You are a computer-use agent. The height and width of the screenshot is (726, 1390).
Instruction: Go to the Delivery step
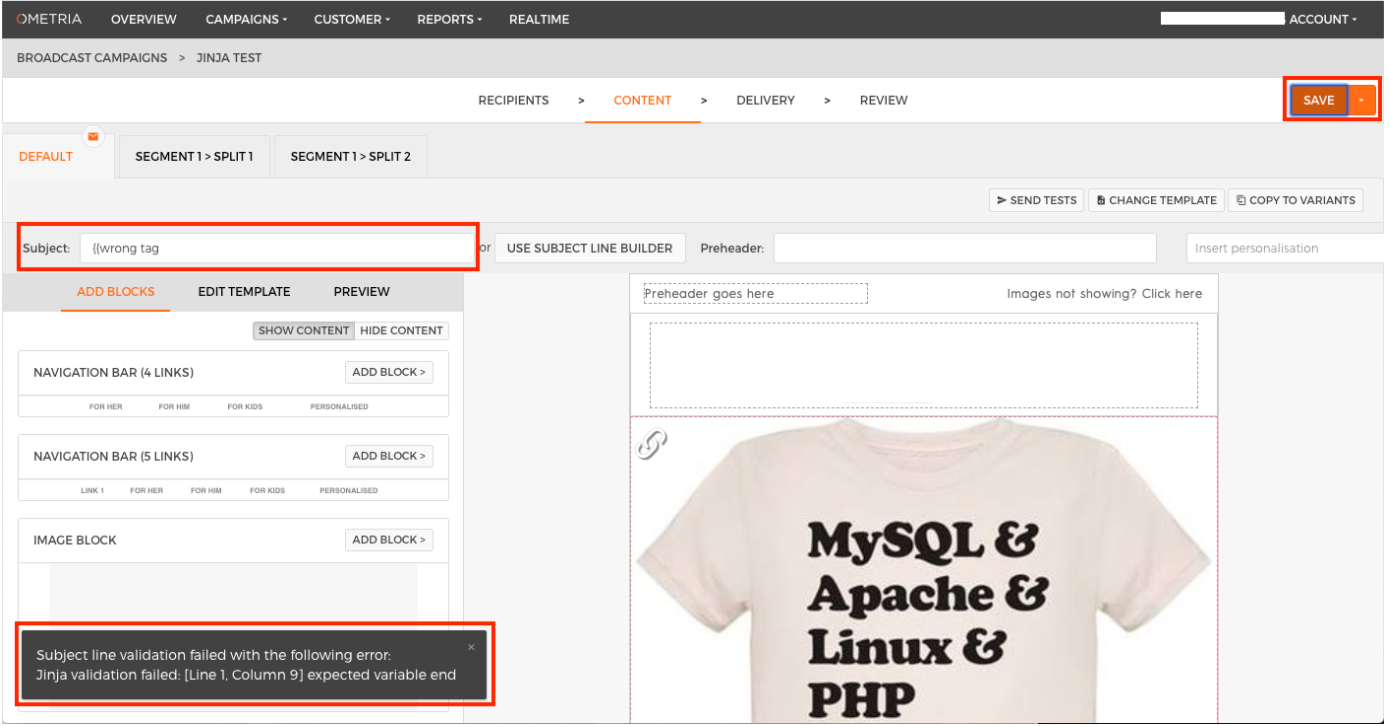(x=766, y=100)
